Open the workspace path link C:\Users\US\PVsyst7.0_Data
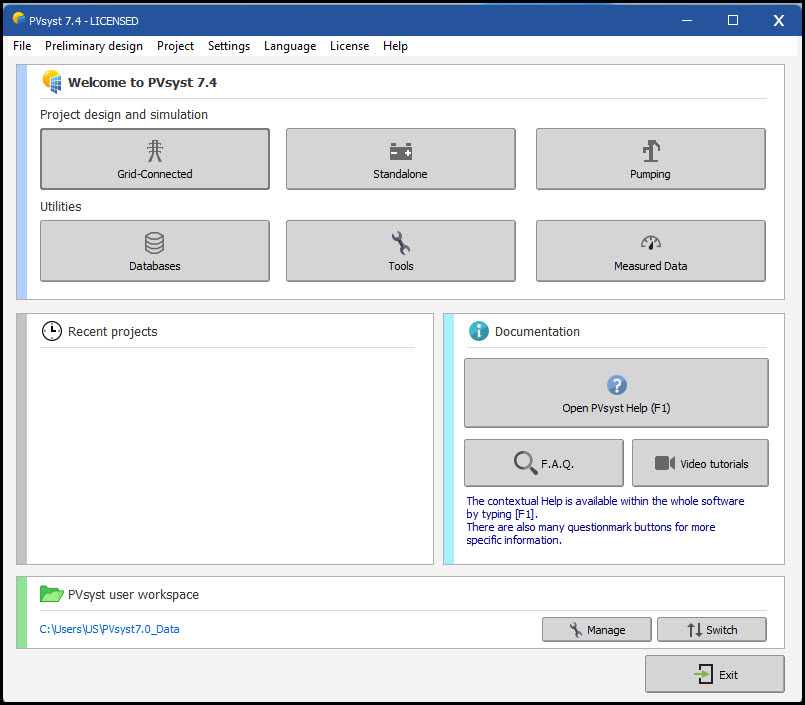Viewport: 805px width, 705px height. (109, 629)
